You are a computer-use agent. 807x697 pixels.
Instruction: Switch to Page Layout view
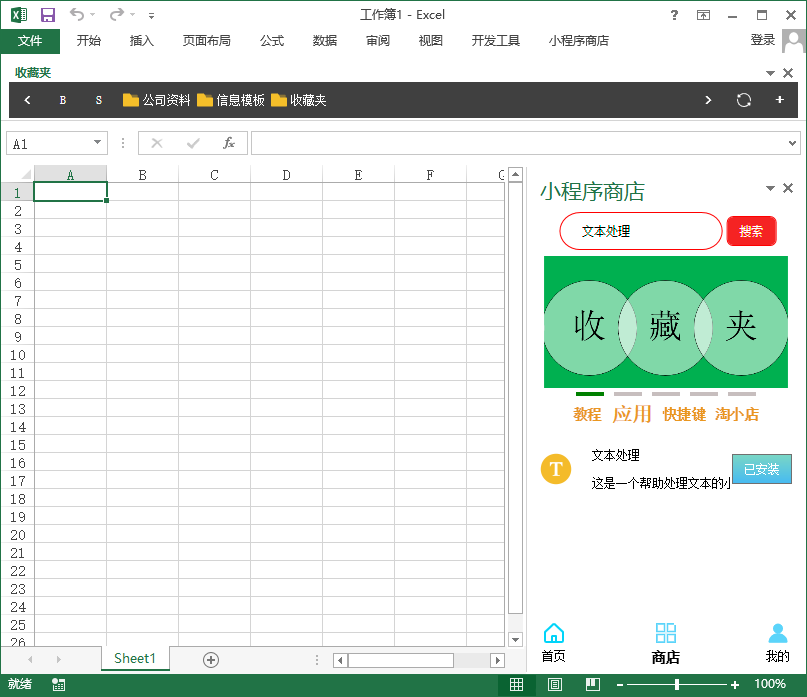(x=554, y=684)
